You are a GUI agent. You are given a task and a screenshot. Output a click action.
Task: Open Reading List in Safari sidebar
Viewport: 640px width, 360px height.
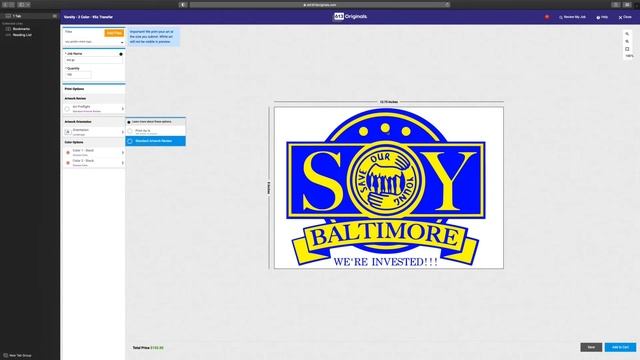(22, 35)
